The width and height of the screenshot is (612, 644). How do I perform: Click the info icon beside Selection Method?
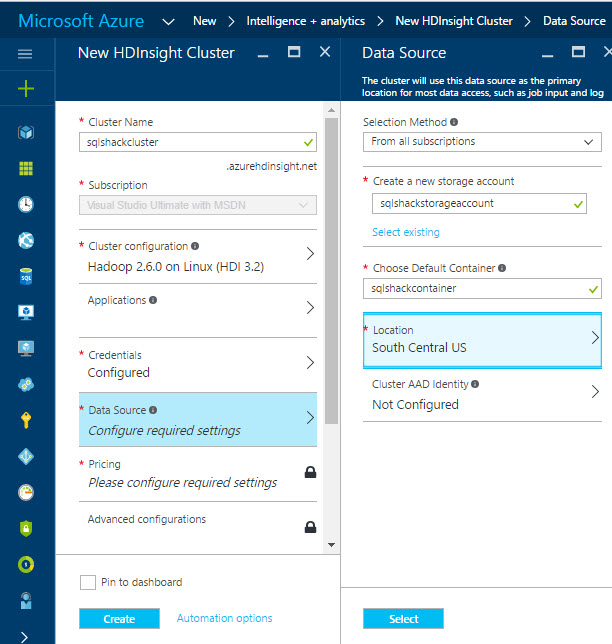tap(454, 122)
